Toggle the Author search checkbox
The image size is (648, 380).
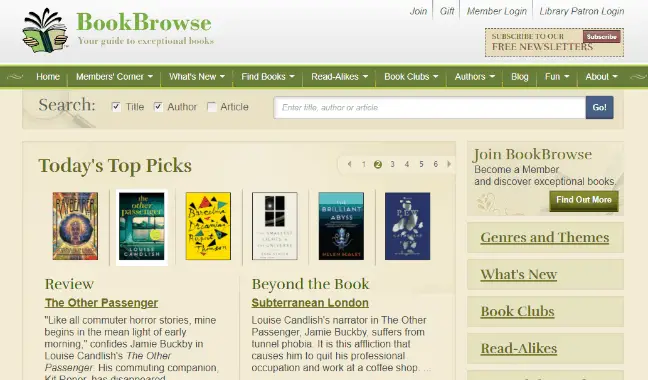pyautogui.click(x=158, y=107)
